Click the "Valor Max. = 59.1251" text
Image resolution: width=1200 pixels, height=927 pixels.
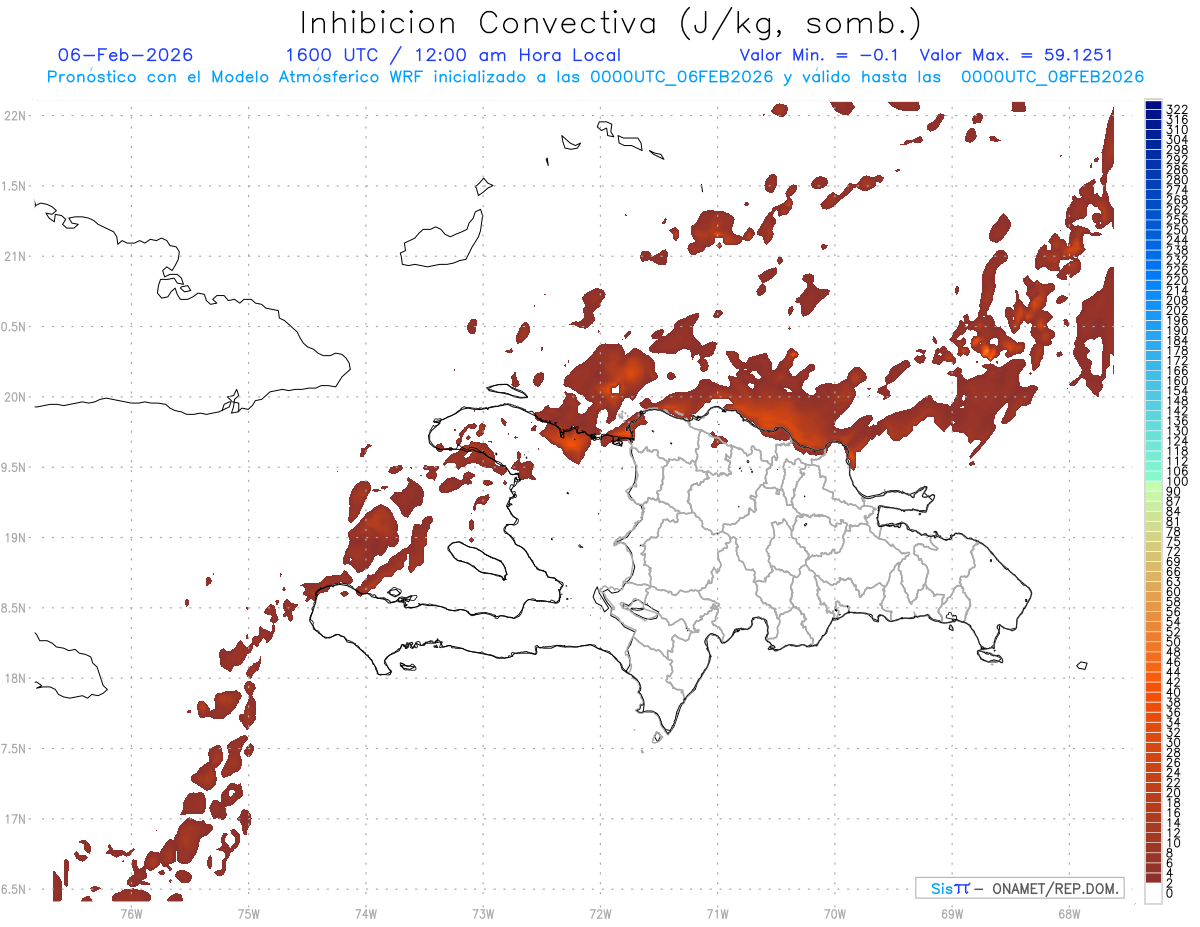pyautogui.click(x=1016, y=55)
